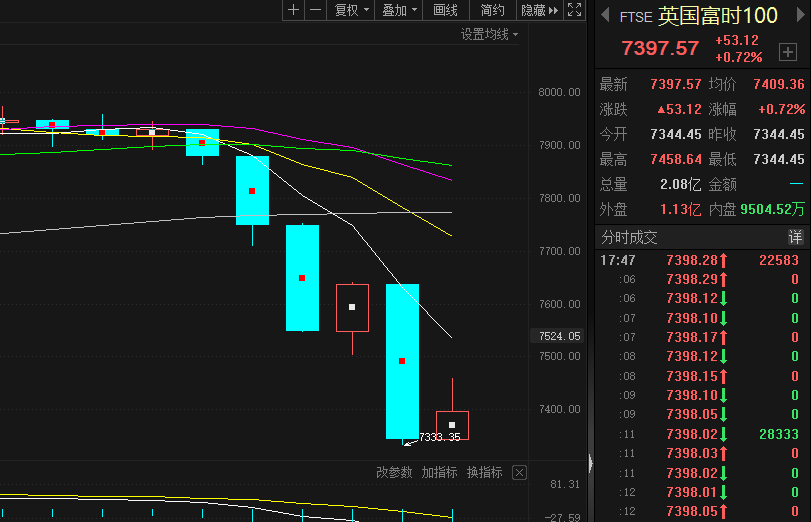The height and width of the screenshot is (522, 811).
Task: Click the 7524.05 price axis marker
Action: [x=559, y=336]
